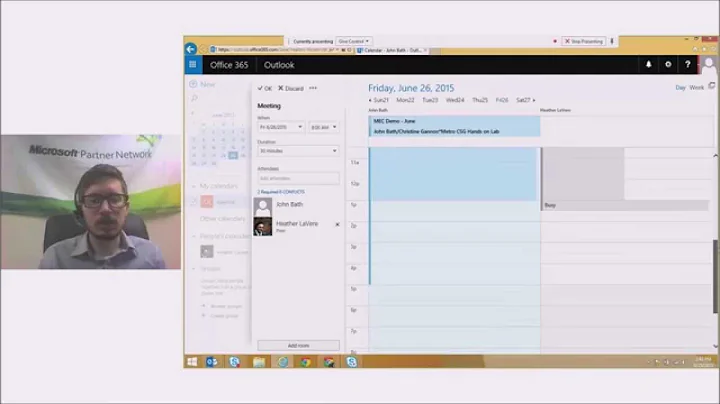Click the Add attendees input field
Viewport: 720px width, 404px height.
tap(298, 178)
